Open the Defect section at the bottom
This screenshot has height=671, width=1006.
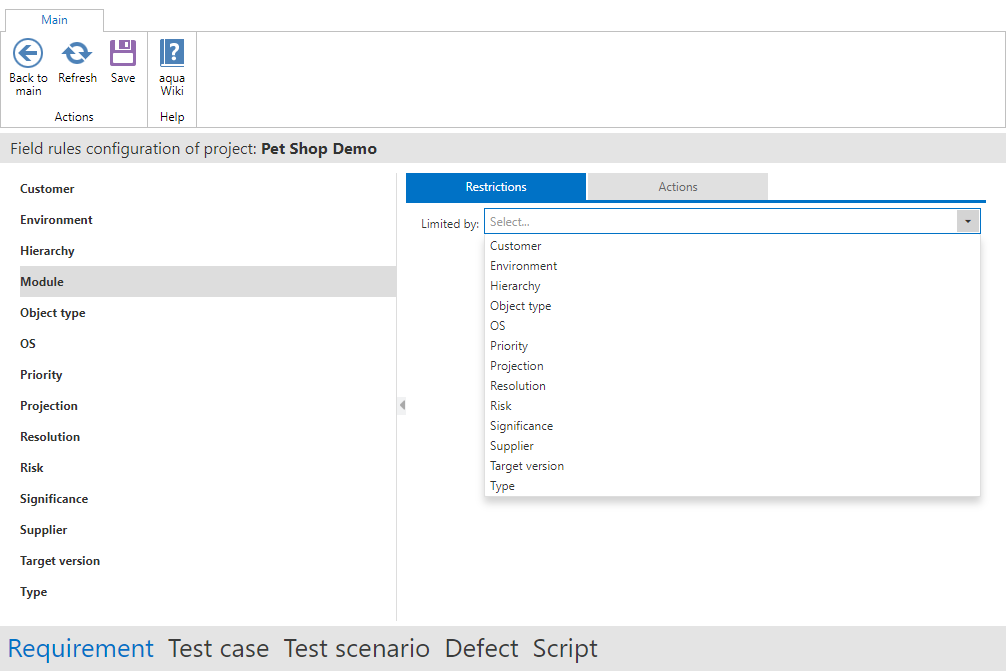tap(481, 649)
